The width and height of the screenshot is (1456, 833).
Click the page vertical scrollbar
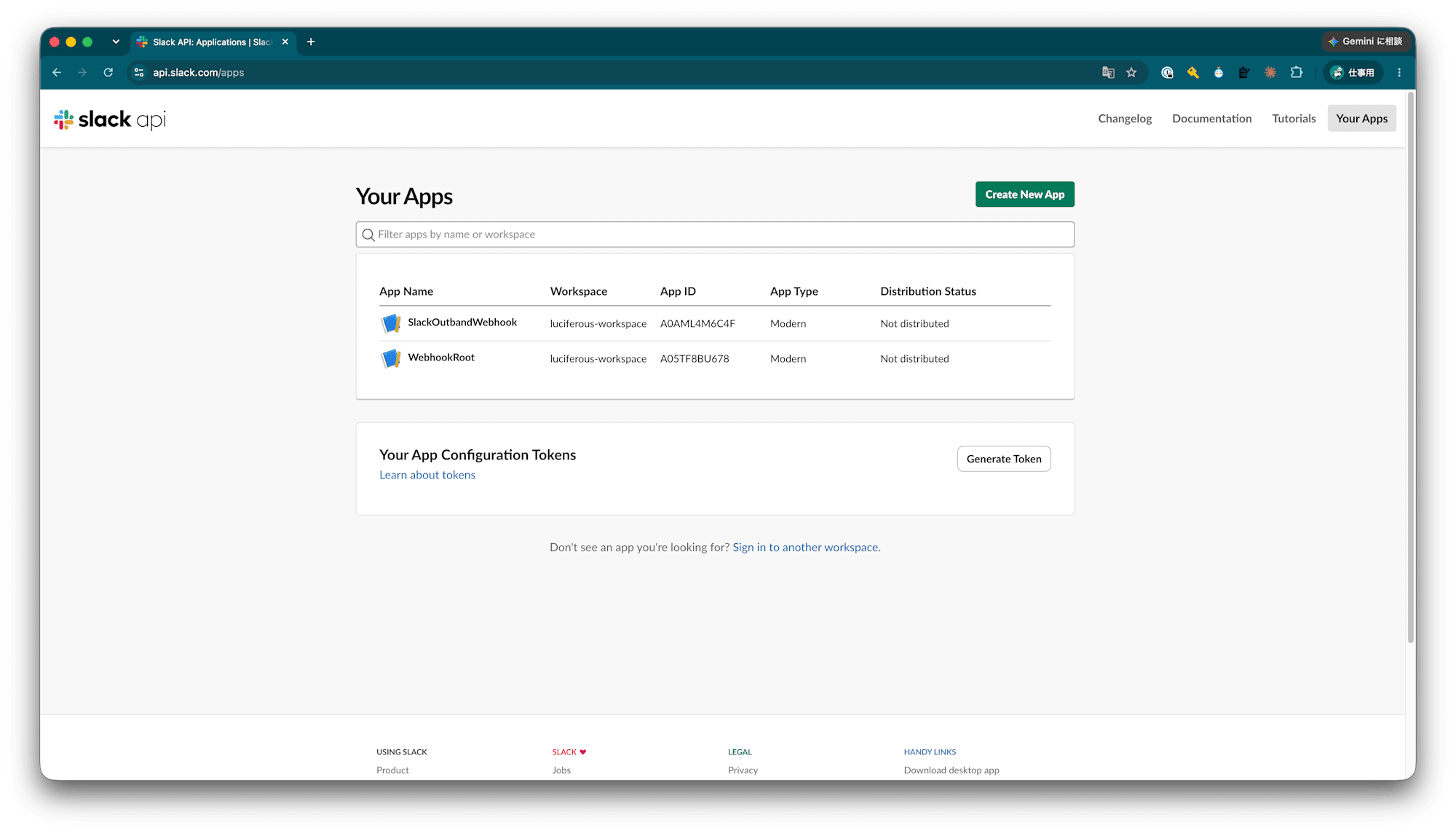(x=1410, y=367)
